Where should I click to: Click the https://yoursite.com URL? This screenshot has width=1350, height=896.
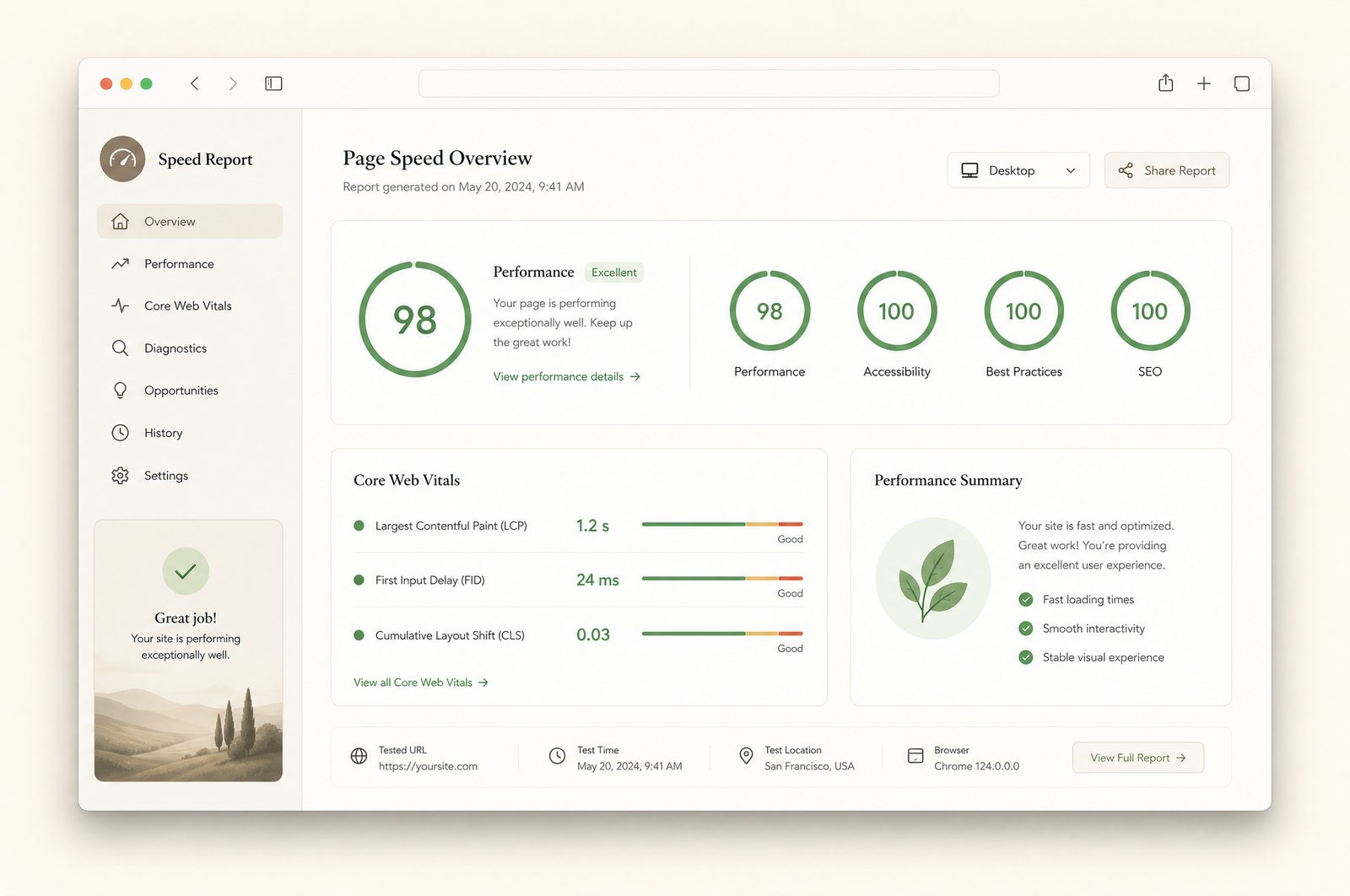428,766
